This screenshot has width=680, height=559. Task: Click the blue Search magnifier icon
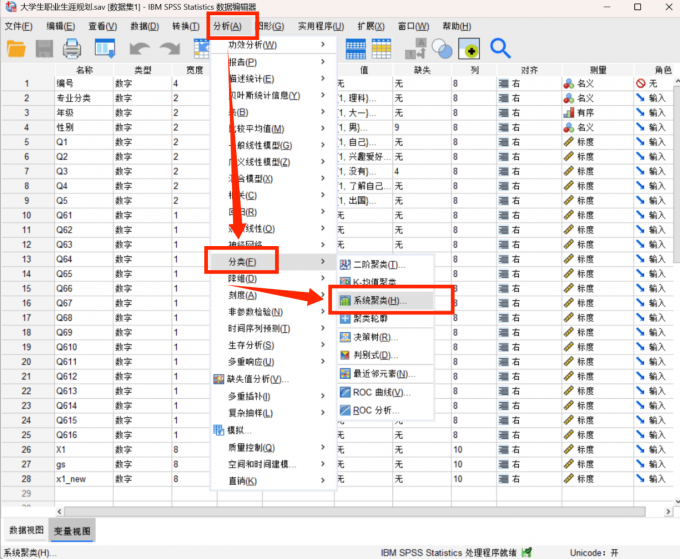tap(500, 49)
